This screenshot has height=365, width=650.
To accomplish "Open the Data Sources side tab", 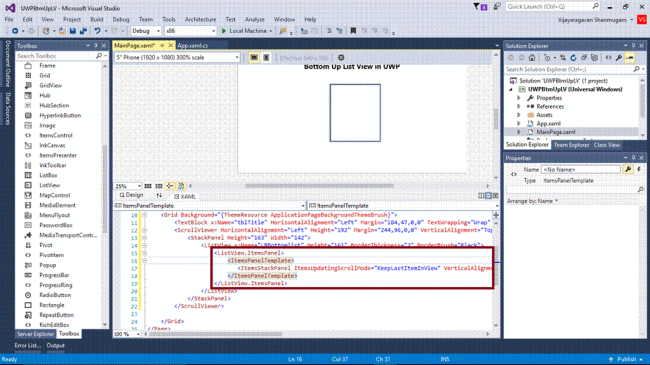I will (7, 108).
